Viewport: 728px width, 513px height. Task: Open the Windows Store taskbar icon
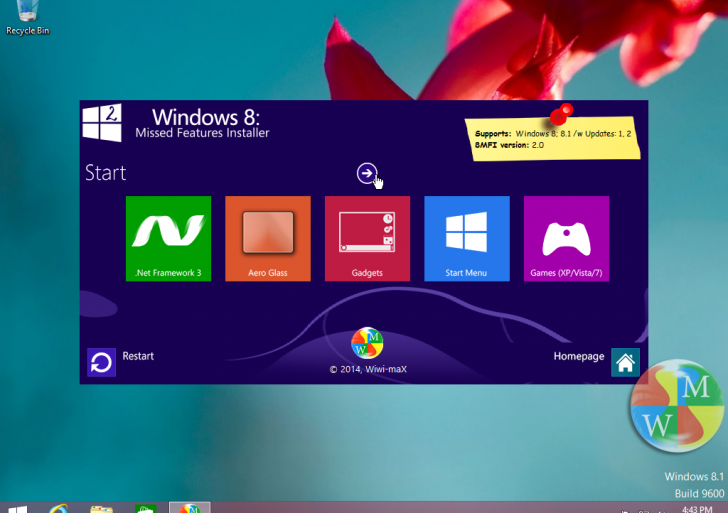click(144, 508)
